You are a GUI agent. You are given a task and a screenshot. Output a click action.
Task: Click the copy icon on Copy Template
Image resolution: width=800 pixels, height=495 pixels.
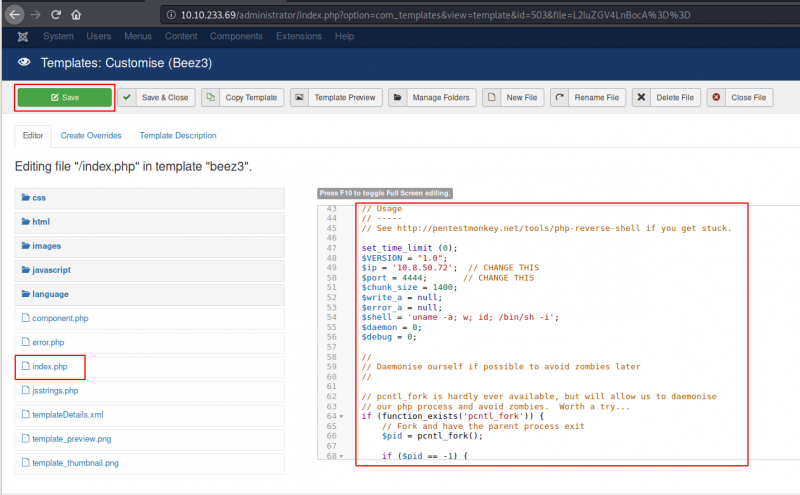[x=211, y=97]
